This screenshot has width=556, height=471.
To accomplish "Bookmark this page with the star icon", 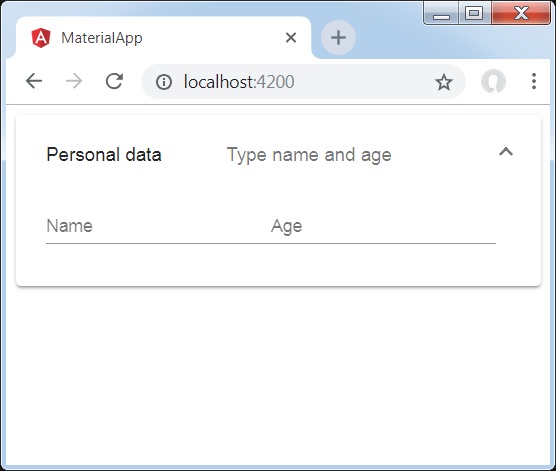I will pyautogui.click(x=444, y=82).
